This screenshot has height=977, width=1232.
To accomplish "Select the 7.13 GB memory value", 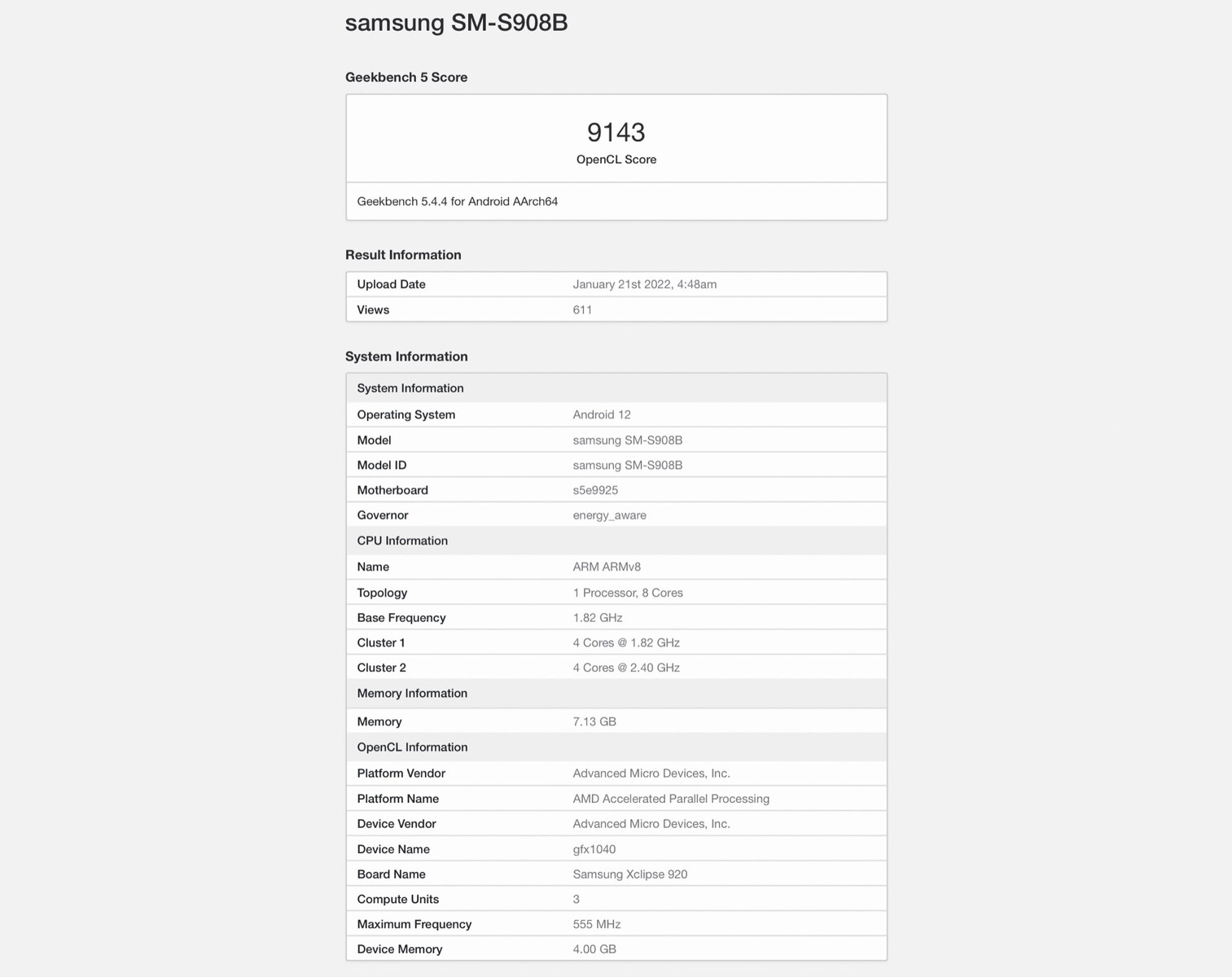I will pyautogui.click(x=594, y=721).
